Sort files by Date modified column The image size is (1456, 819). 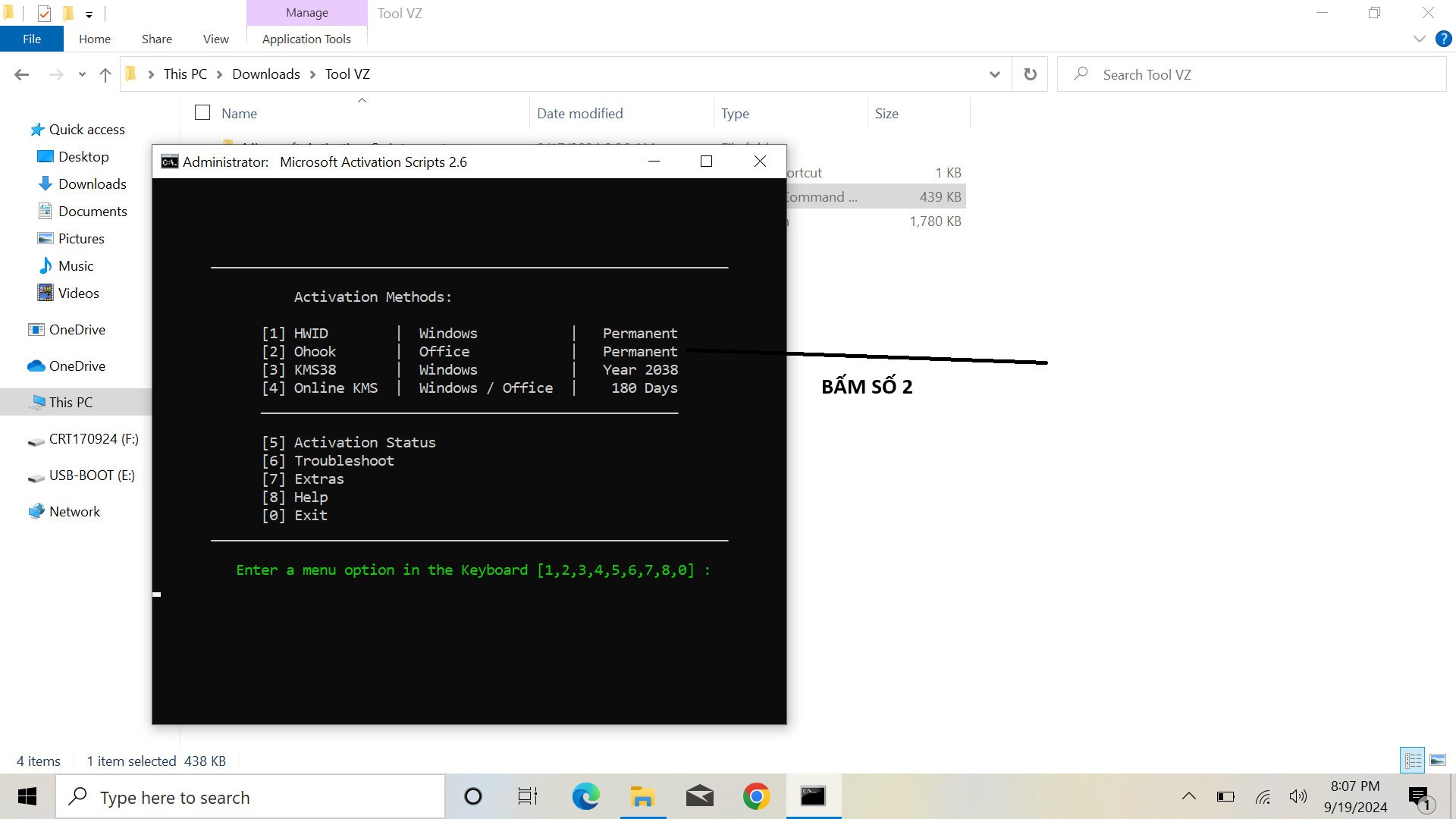(580, 113)
